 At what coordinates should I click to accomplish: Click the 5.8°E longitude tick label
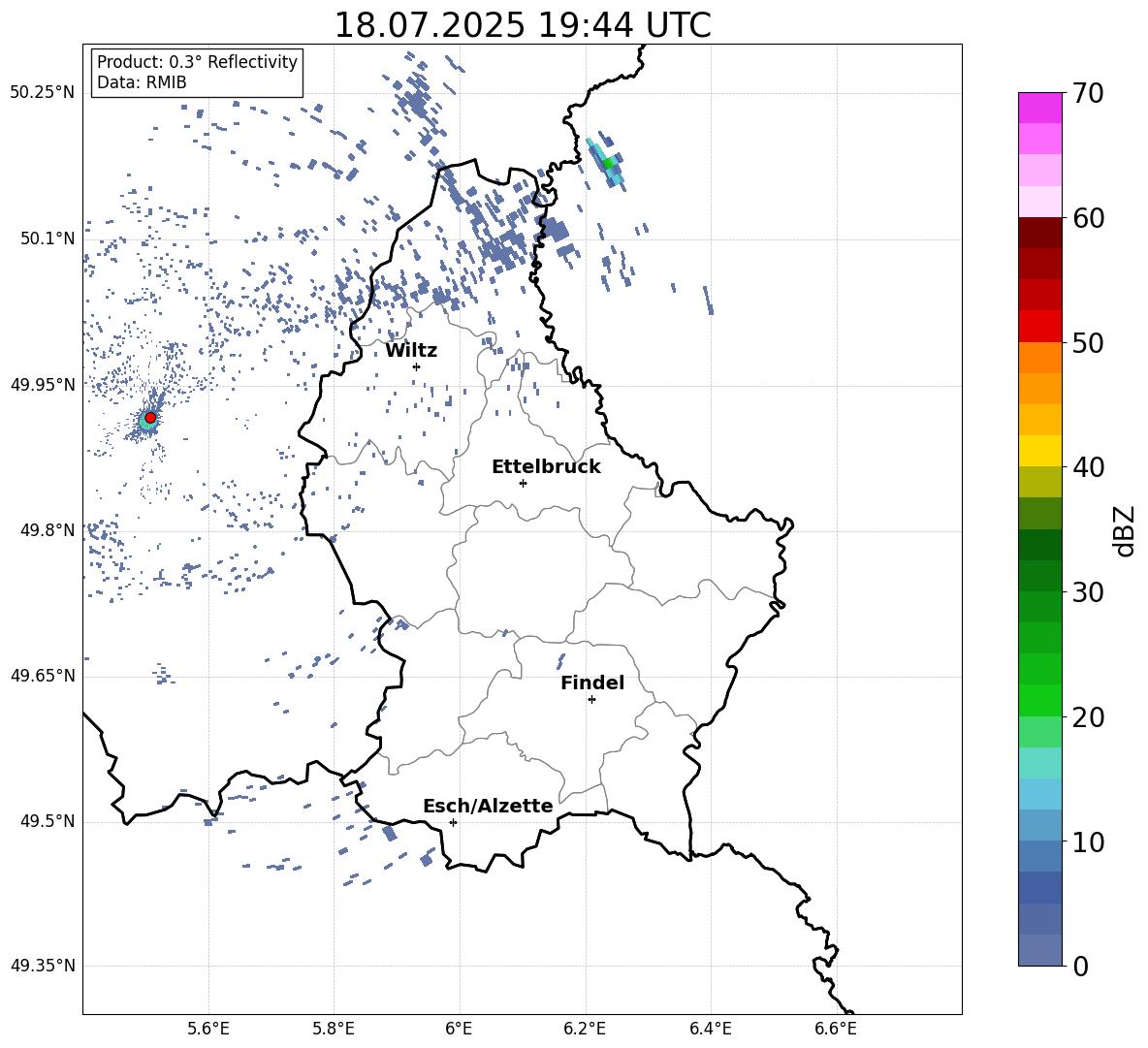click(334, 1029)
